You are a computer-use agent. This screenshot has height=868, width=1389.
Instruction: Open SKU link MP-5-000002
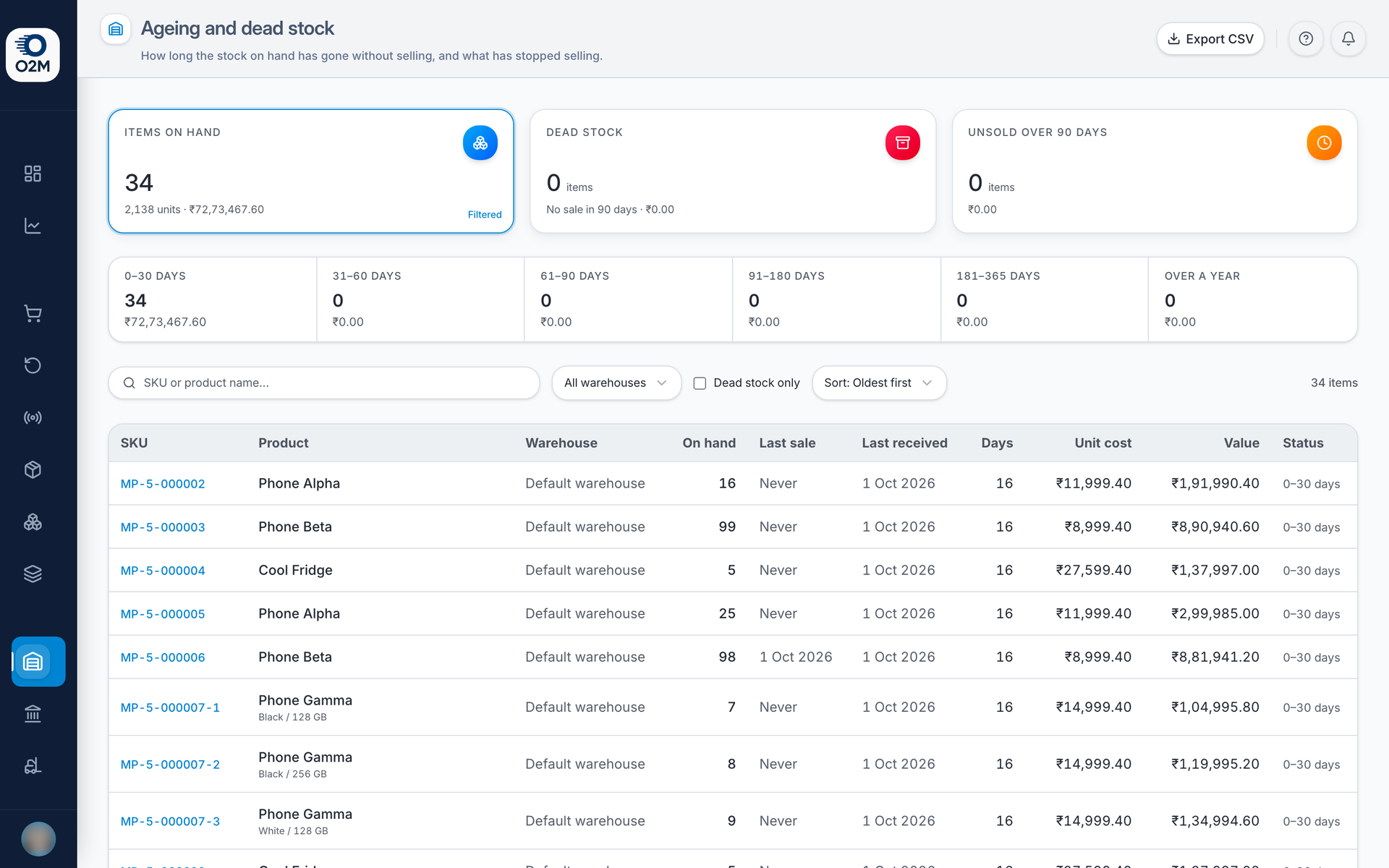point(163,484)
